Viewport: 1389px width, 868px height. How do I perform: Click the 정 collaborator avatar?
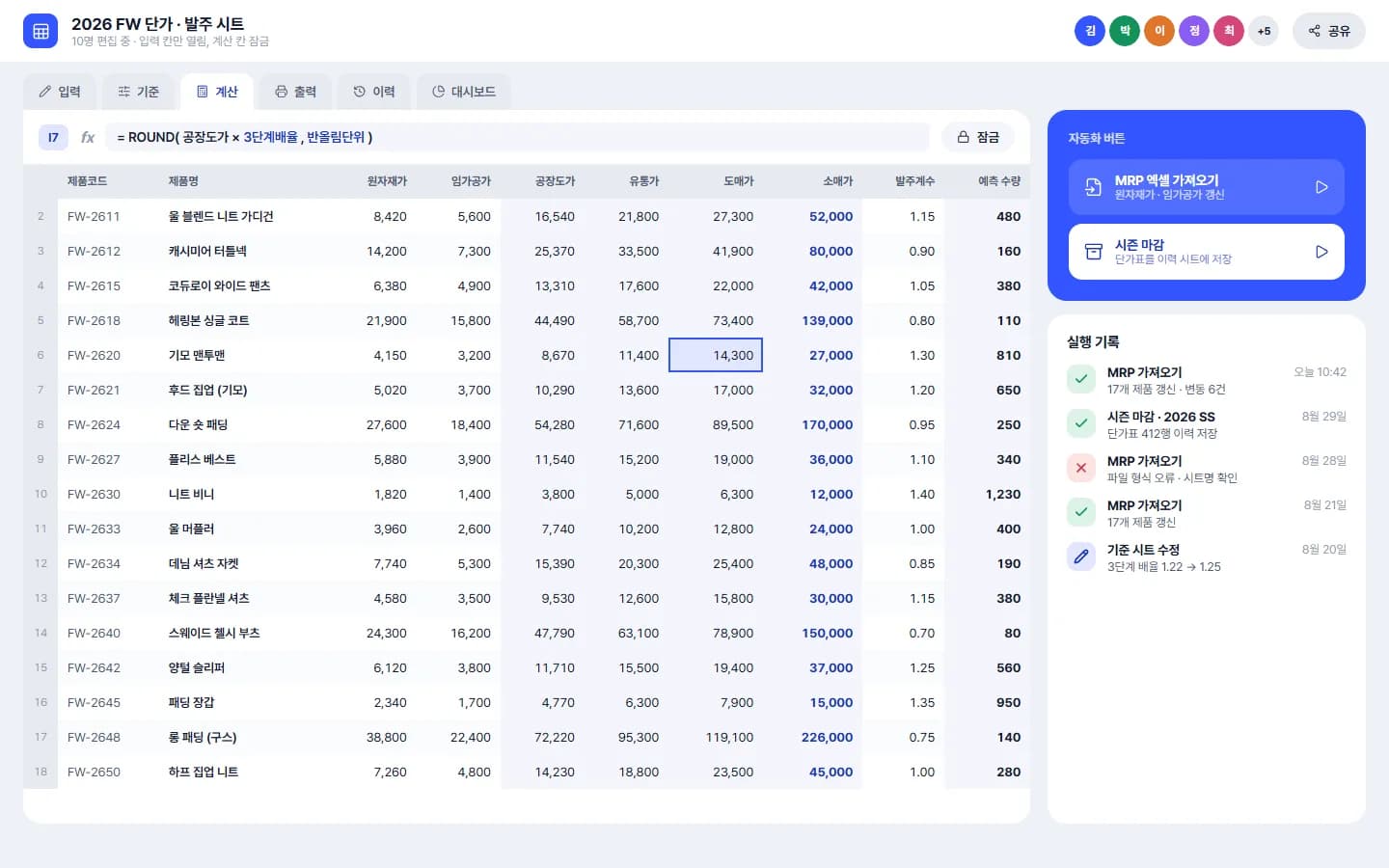1194,31
